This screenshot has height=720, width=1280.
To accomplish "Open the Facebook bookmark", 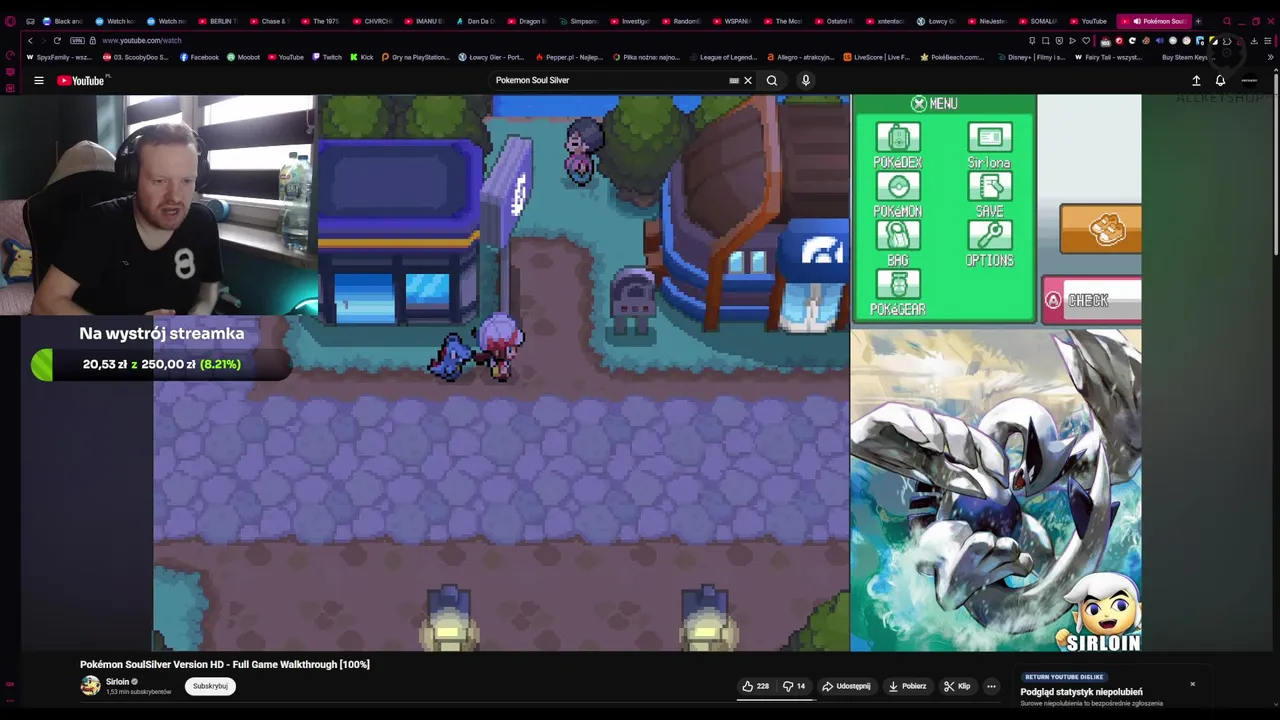I will pos(199,57).
